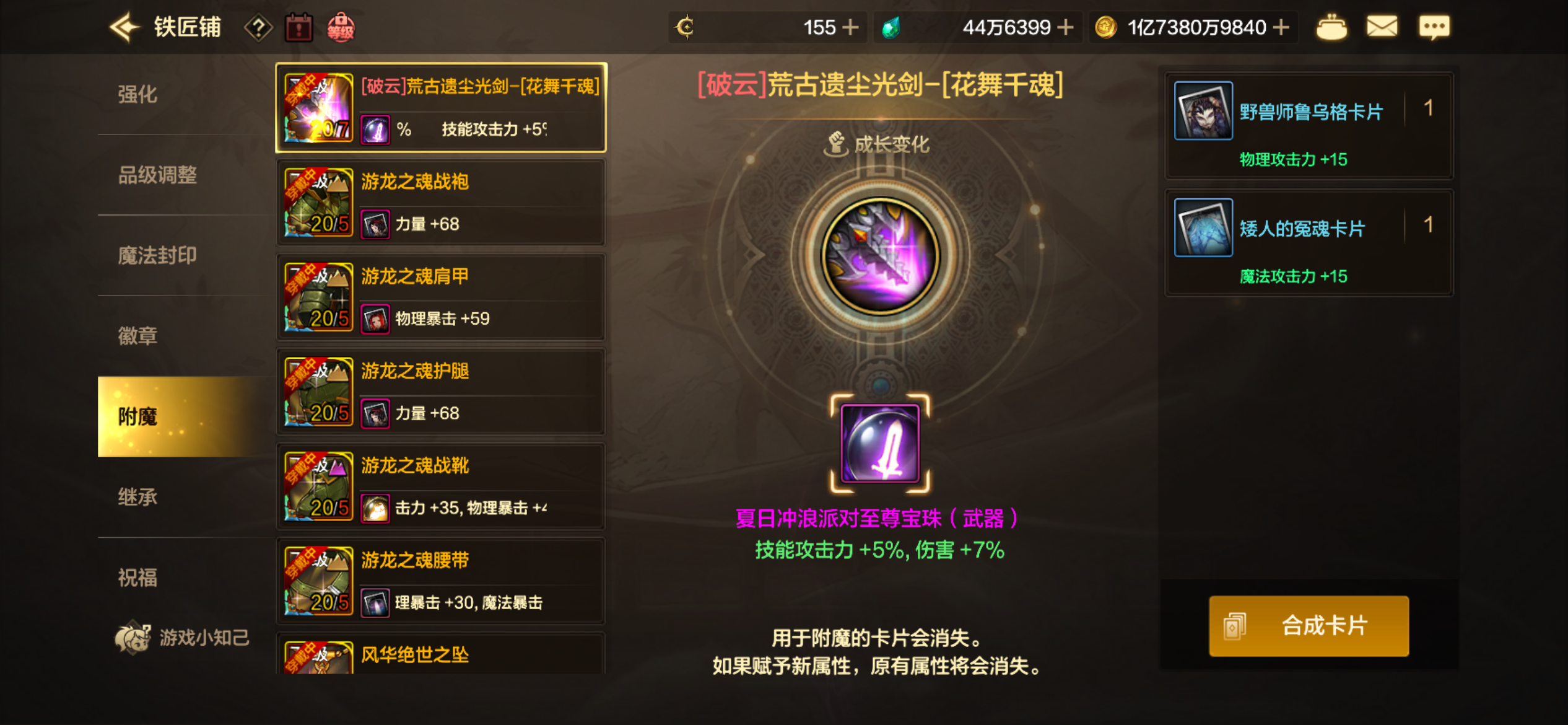Open the 继承 tab

[137, 497]
